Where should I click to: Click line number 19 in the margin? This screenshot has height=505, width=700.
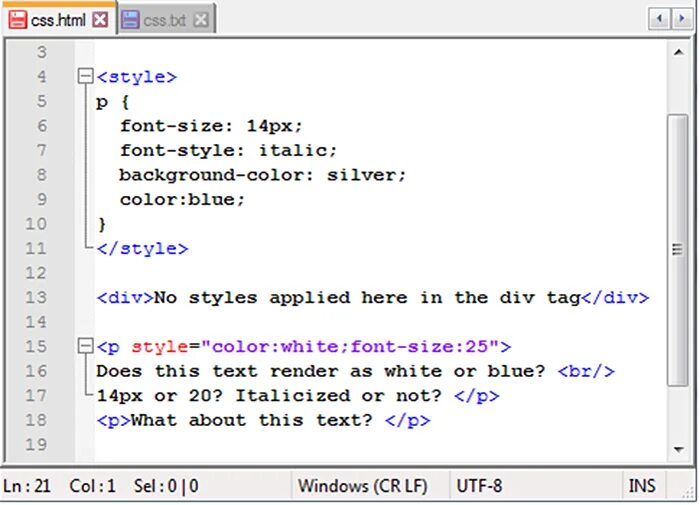36,445
